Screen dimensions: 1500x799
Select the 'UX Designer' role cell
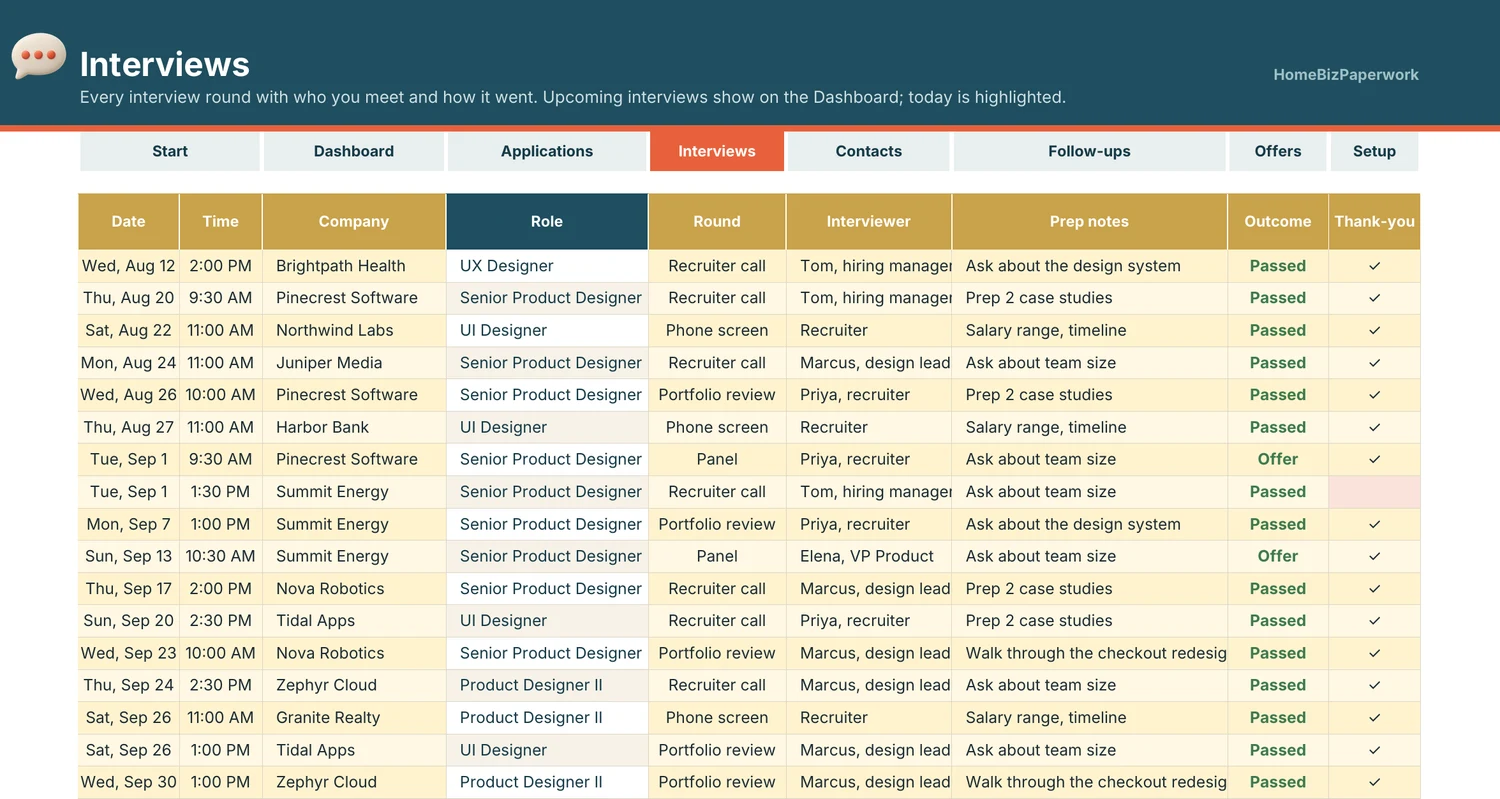coord(547,266)
